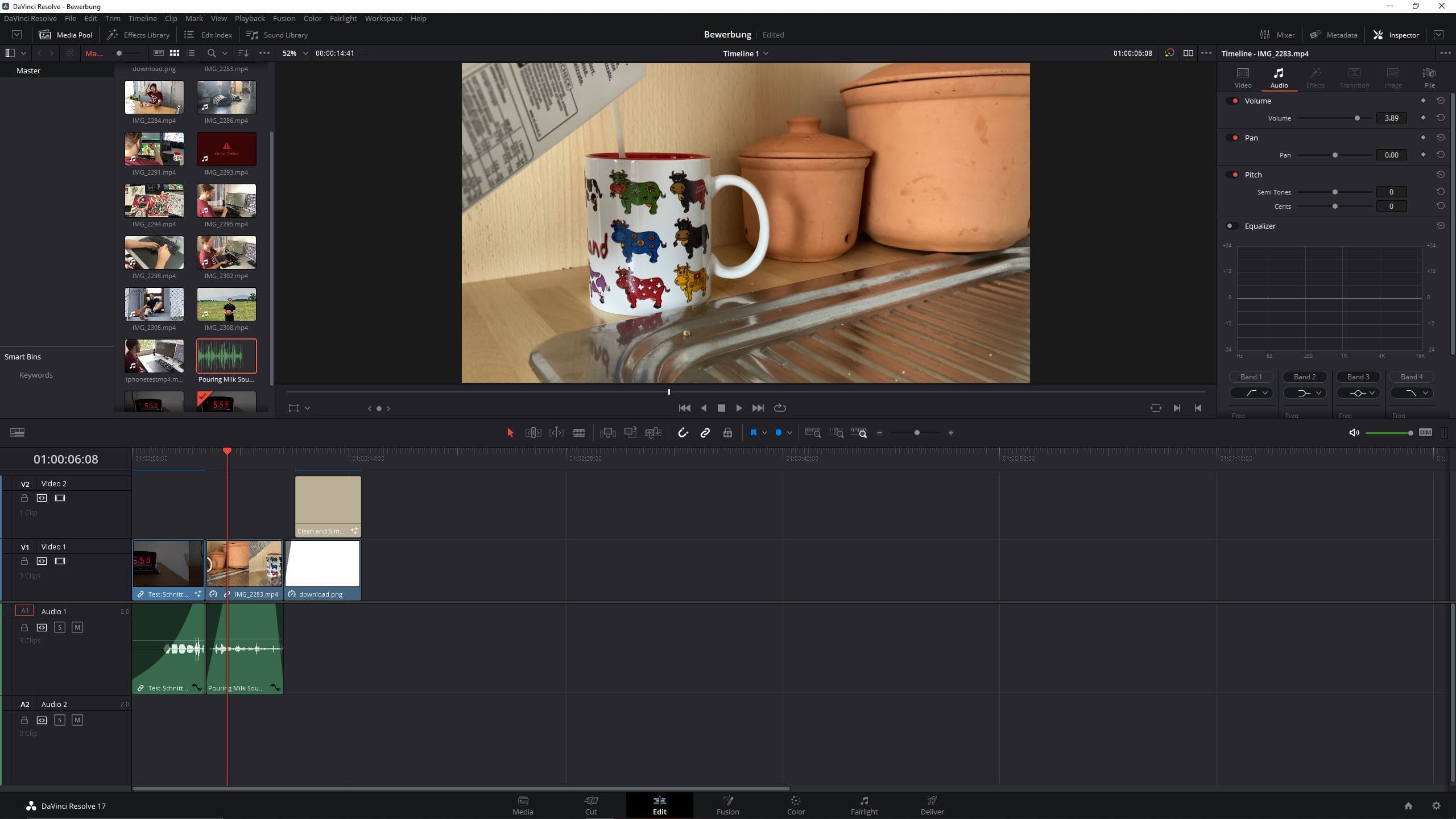The height and width of the screenshot is (819, 1456).
Task: Click the blue Flag icon
Action: (x=753, y=433)
